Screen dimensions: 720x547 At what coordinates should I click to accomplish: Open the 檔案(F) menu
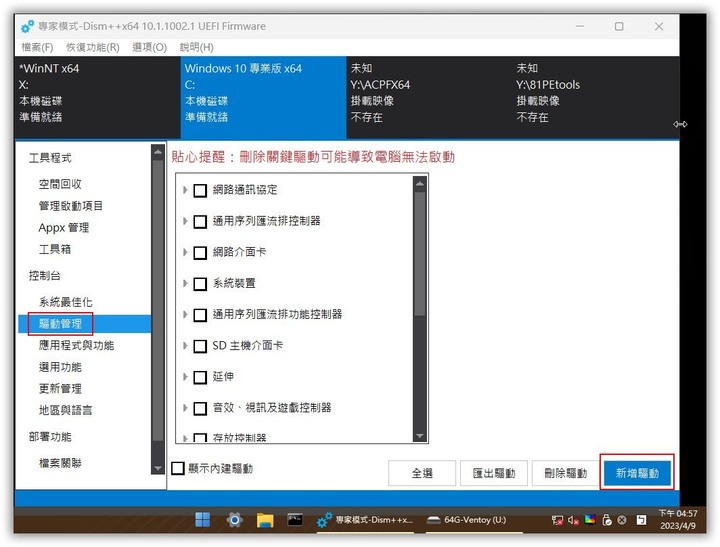point(37,47)
